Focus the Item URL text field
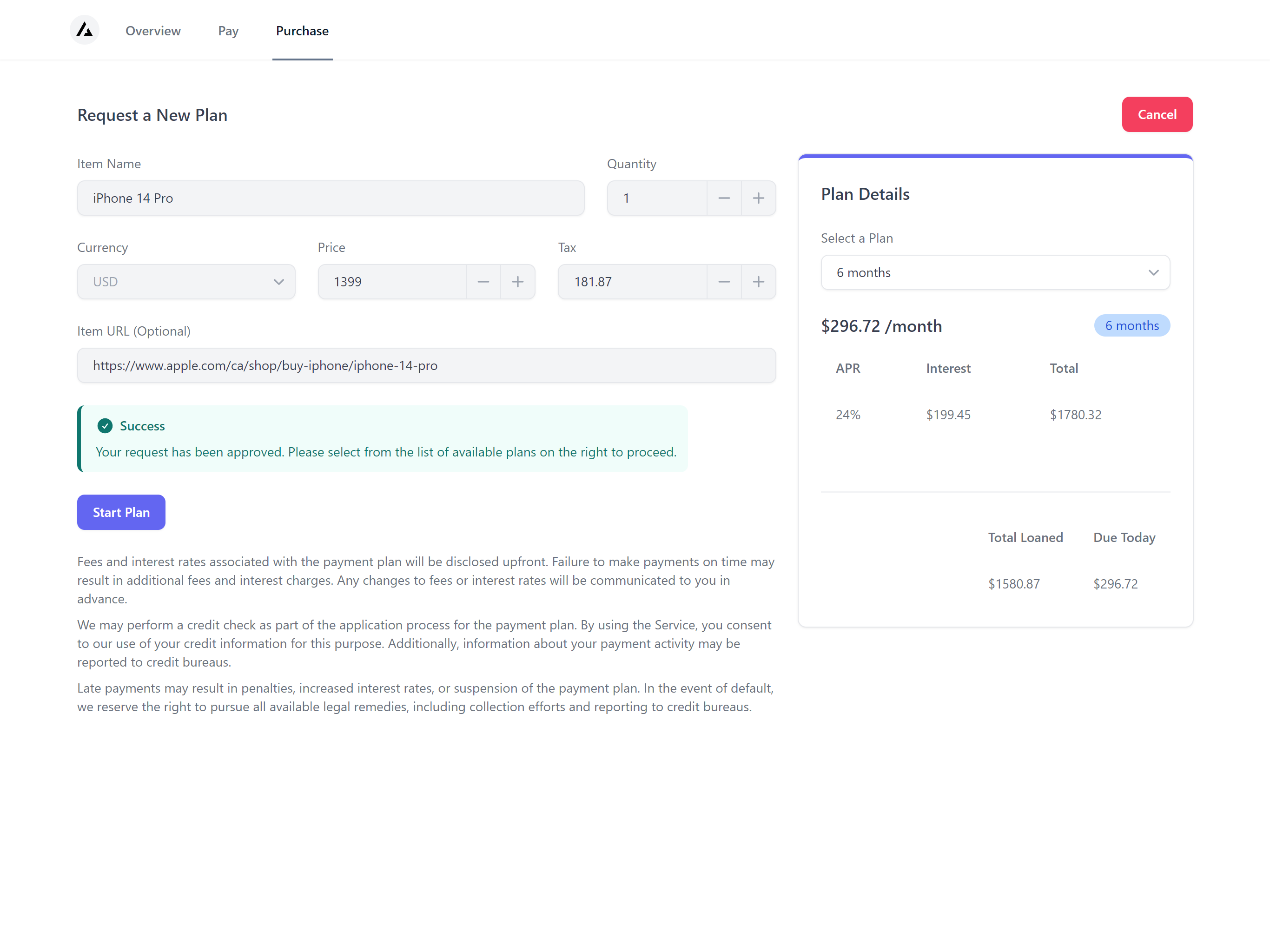Screen dimensions: 1270x952 pos(426,366)
